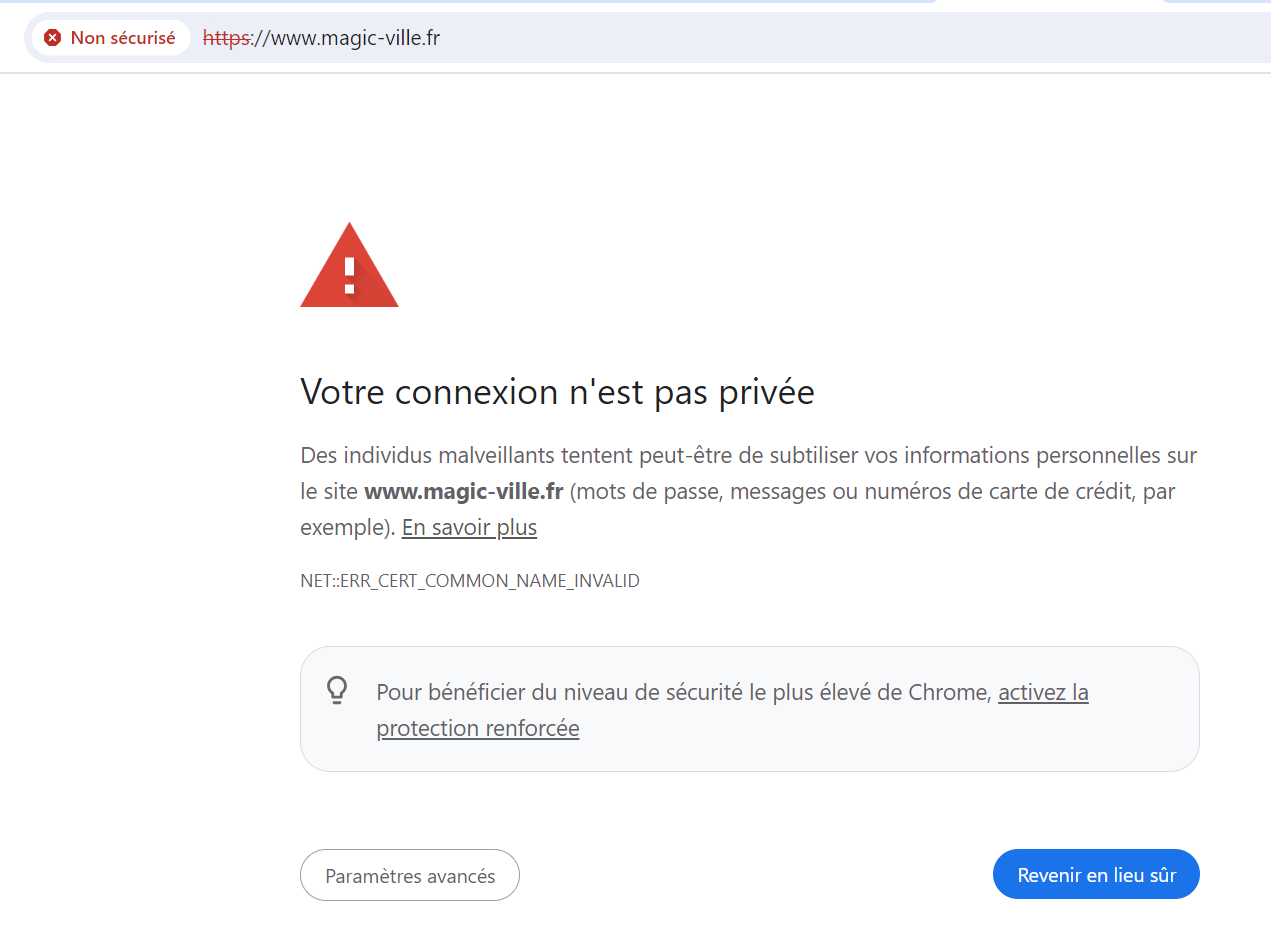This screenshot has height=950, width=1271.
Task: Open the En savoir plus link
Action: 469,527
